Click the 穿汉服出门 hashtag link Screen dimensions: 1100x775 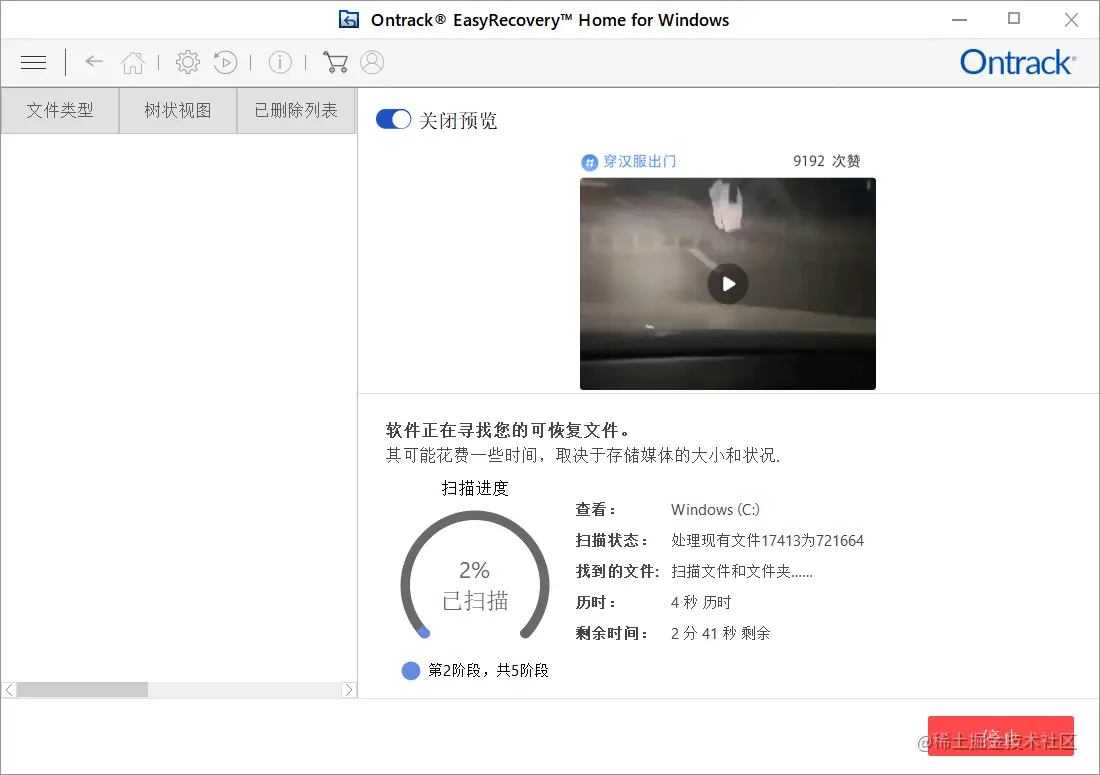(x=639, y=161)
